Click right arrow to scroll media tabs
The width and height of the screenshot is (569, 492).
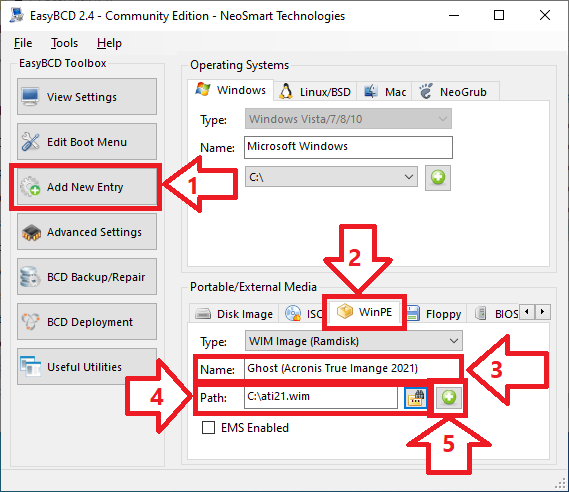pos(543,312)
